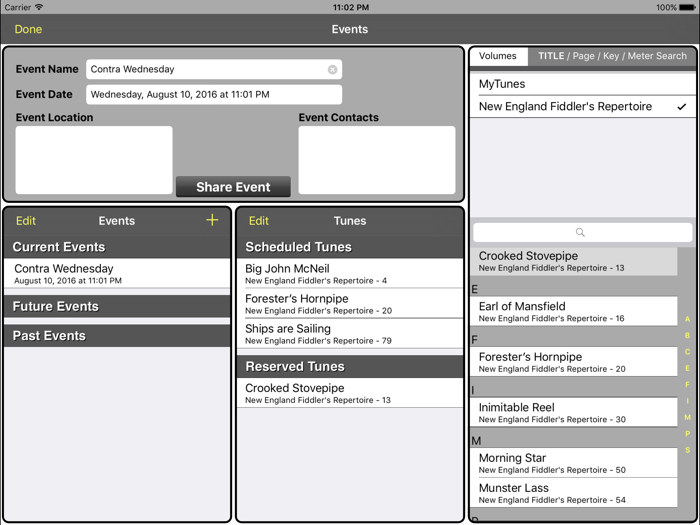The image size is (700, 525).
Task: Choose Earl of Mansfield in the tune list
Action: 574,311
